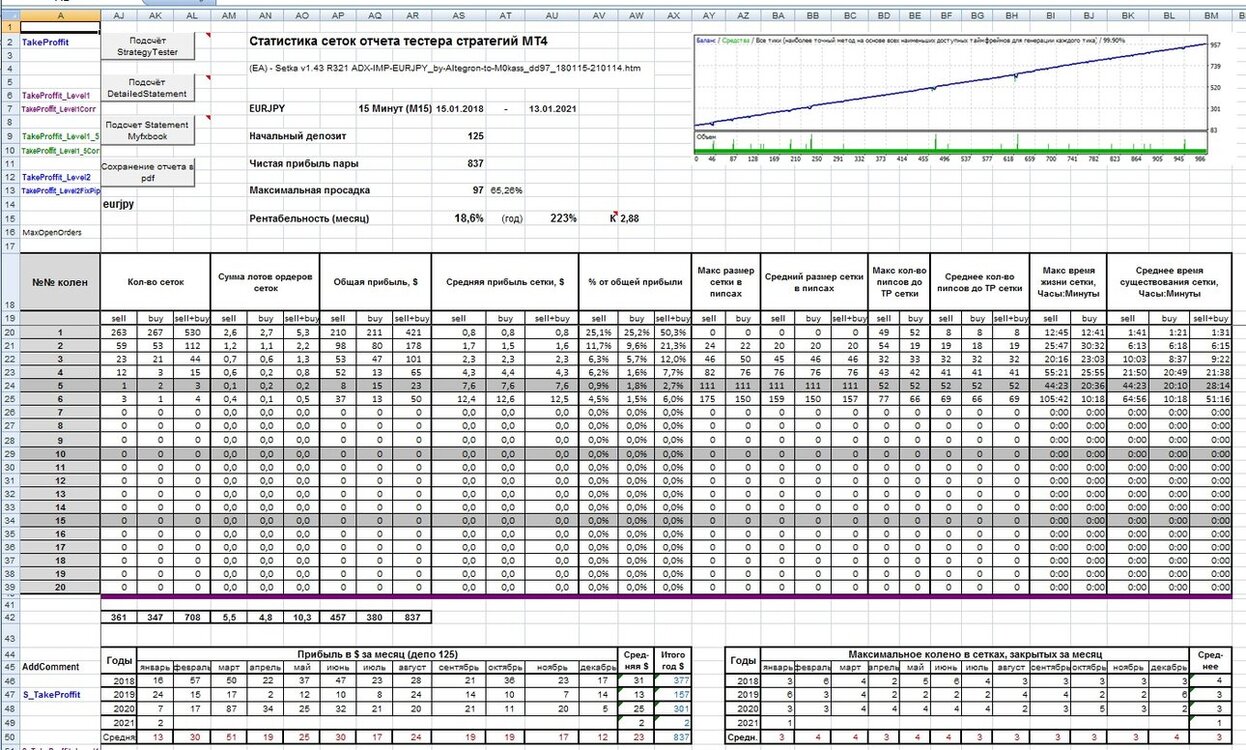
Task: Select the TakeProffit_Level1Corr cell
Action: pos(60,108)
